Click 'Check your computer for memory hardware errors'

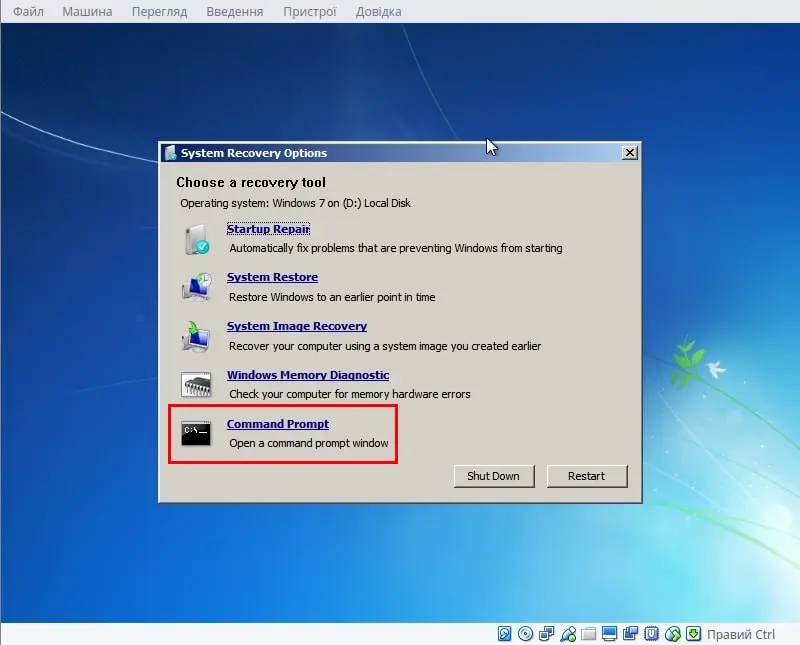coord(350,394)
